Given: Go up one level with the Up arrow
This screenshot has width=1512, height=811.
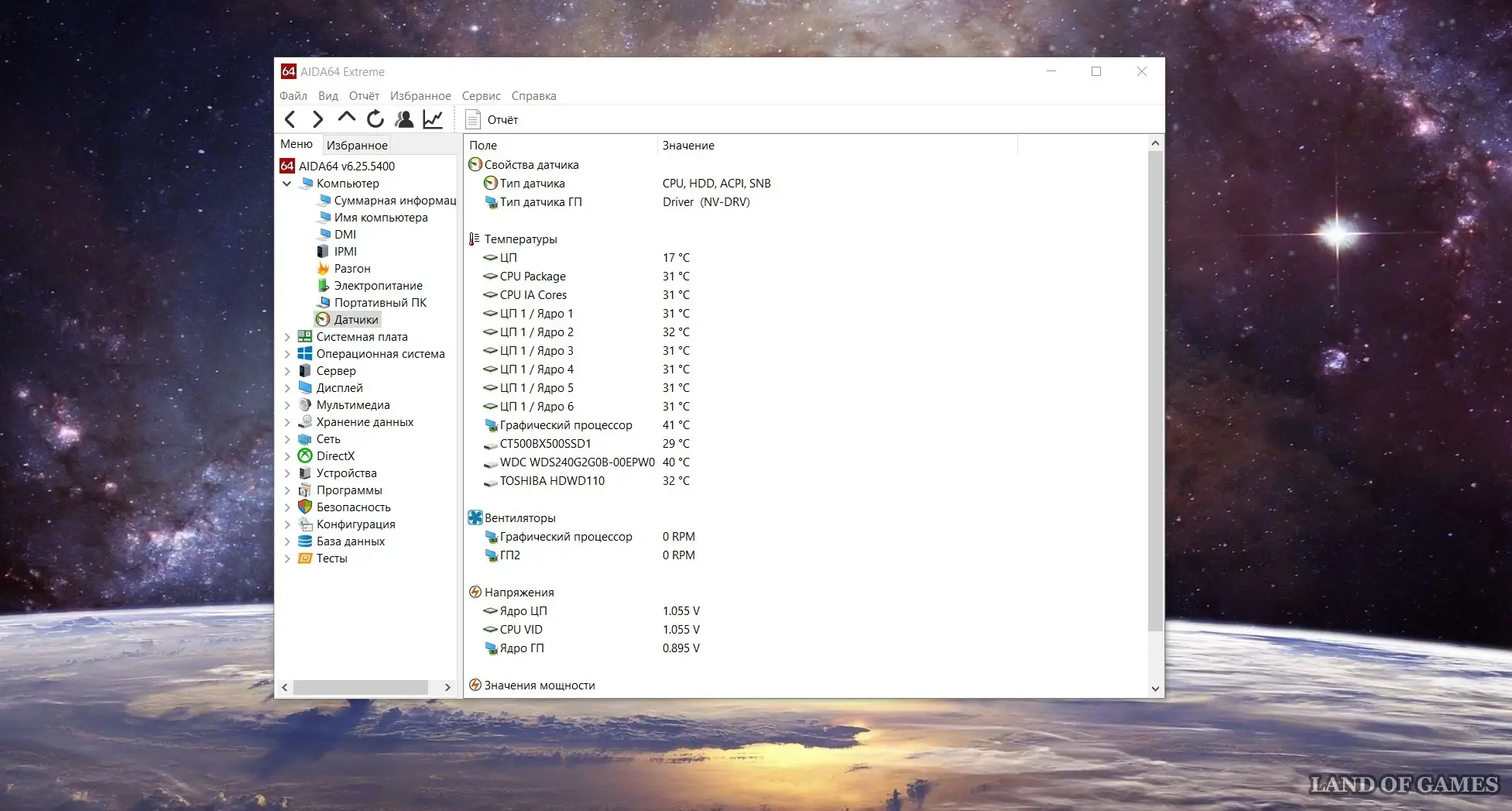Looking at the screenshot, I should (x=346, y=119).
